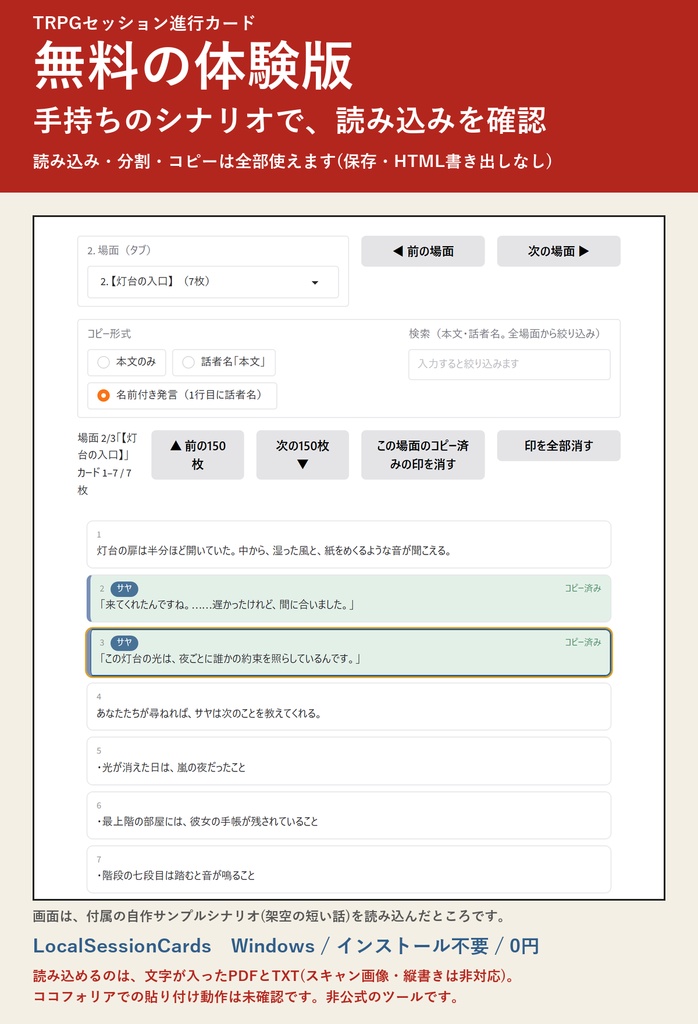Select the 名前付き発言 copy format
Image resolution: width=698 pixels, height=1024 pixels.
click(x=182, y=396)
